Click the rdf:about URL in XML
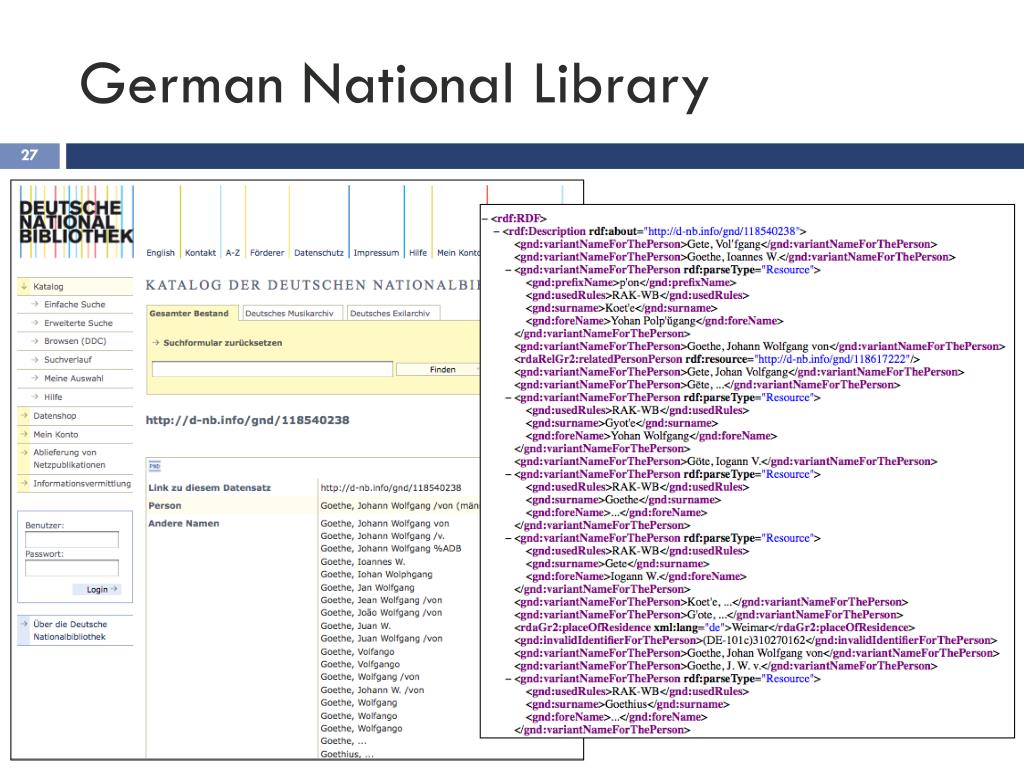The width and height of the screenshot is (1024, 768). [x=722, y=231]
